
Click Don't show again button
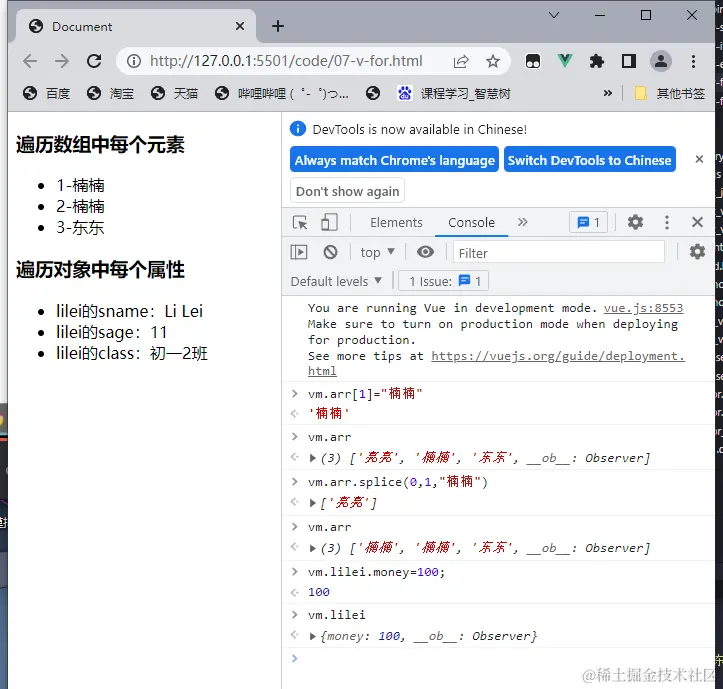pos(347,190)
